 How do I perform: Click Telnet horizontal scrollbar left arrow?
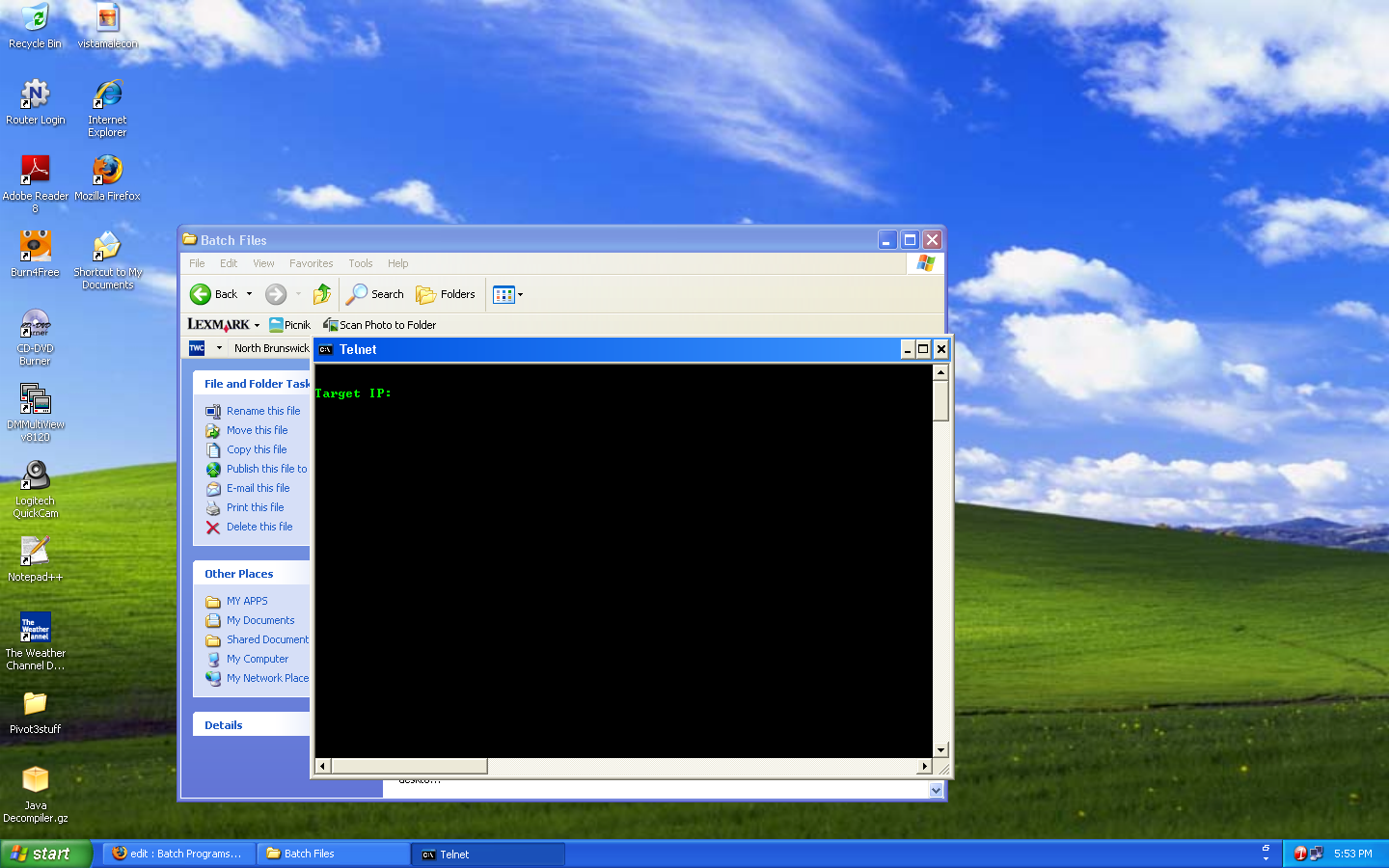pyautogui.click(x=323, y=766)
